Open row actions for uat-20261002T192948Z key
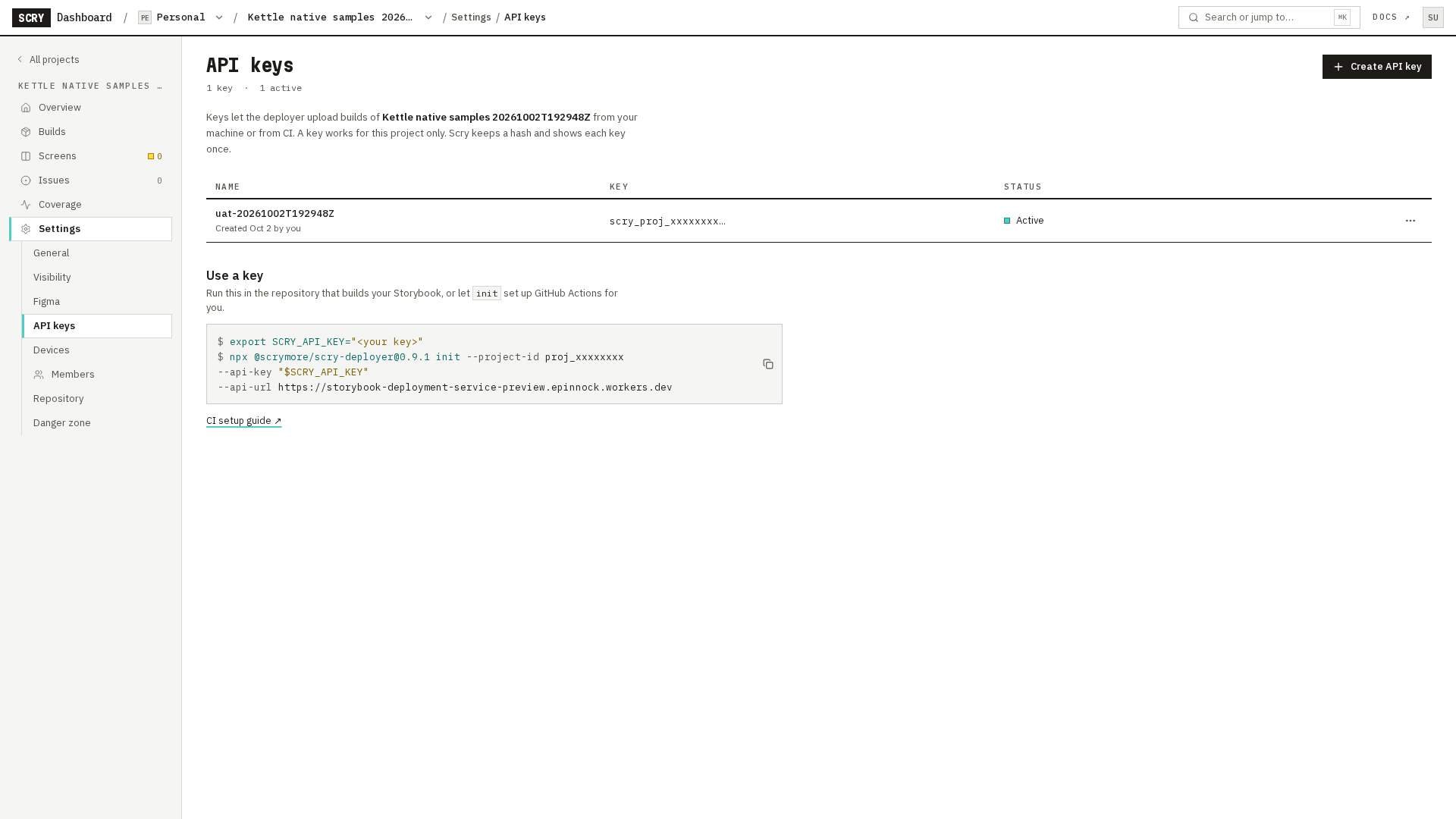1456x819 pixels. [1410, 221]
